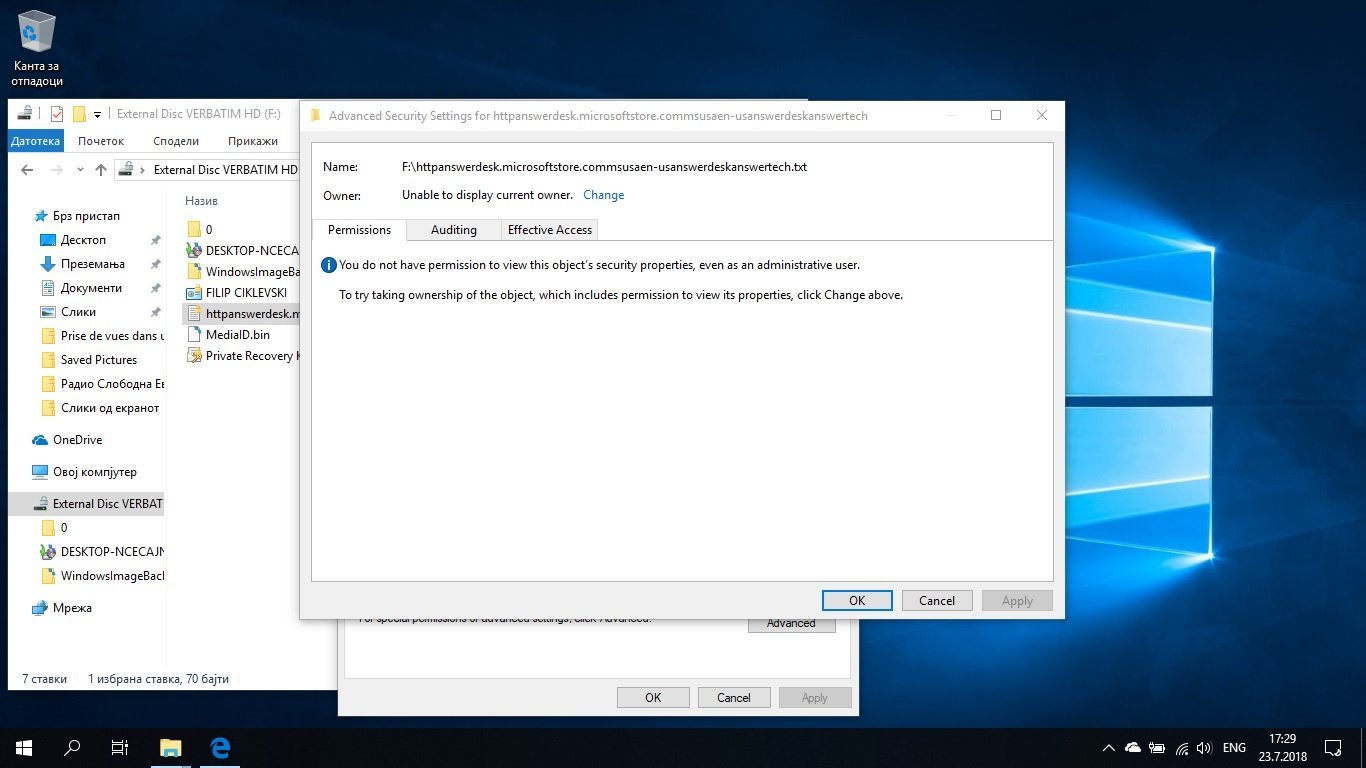Click the Advanced button in the Properties dialog
This screenshot has width=1366, height=768.
pyautogui.click(x=791, y=623)
